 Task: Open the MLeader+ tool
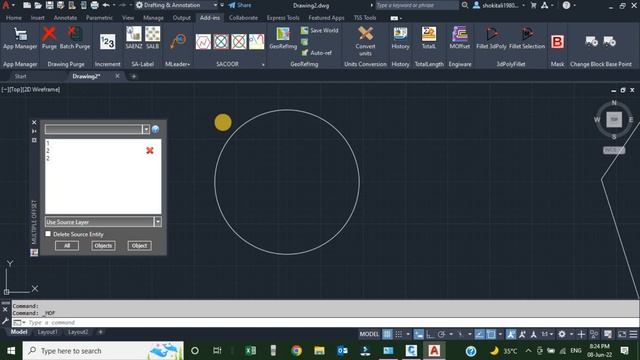point(178,42)
